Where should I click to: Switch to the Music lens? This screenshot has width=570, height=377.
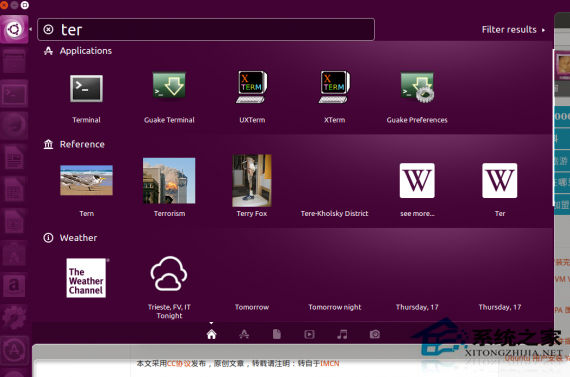[342, 334]
